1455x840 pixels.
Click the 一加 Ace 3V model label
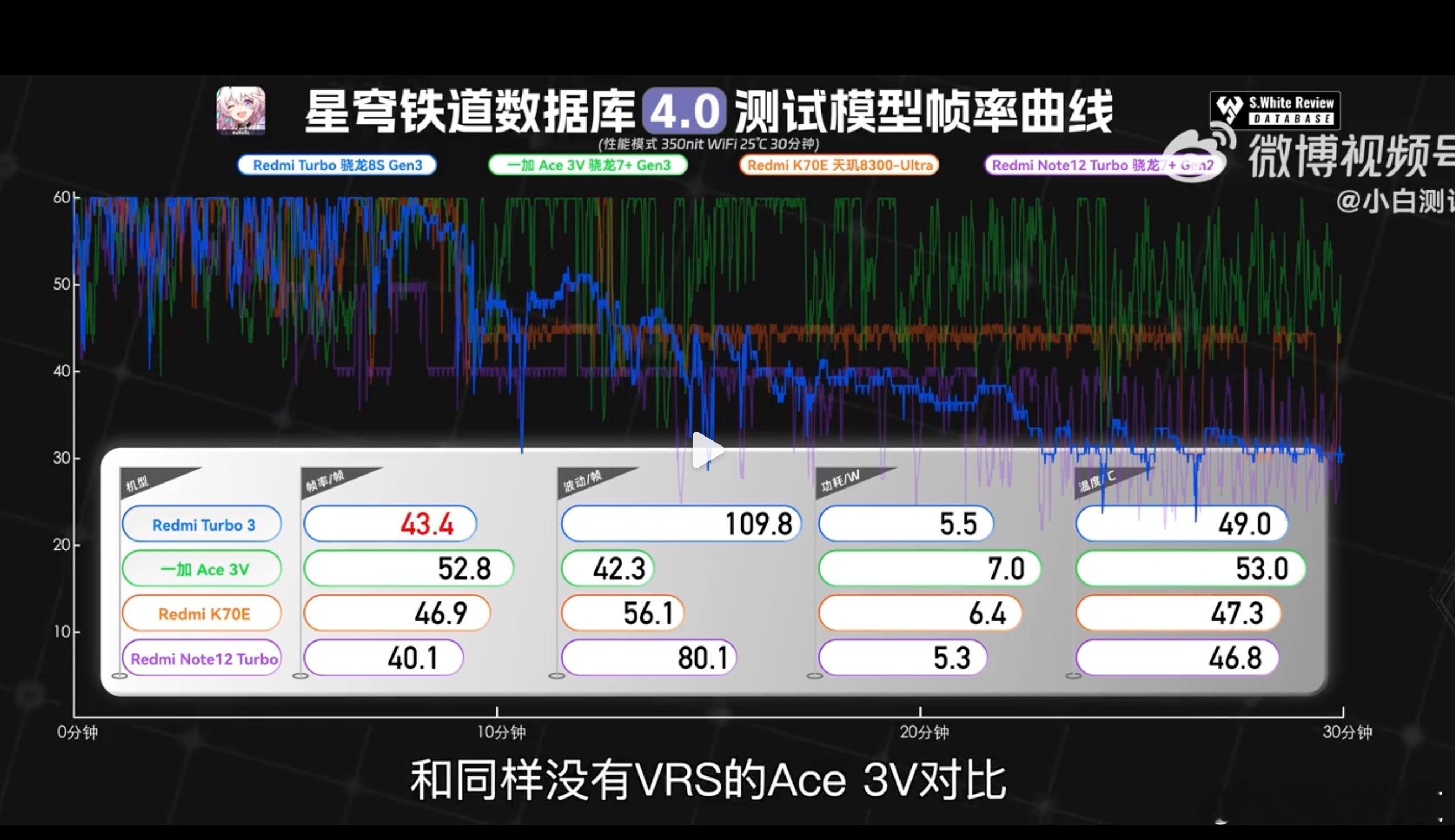pos(202,569)
